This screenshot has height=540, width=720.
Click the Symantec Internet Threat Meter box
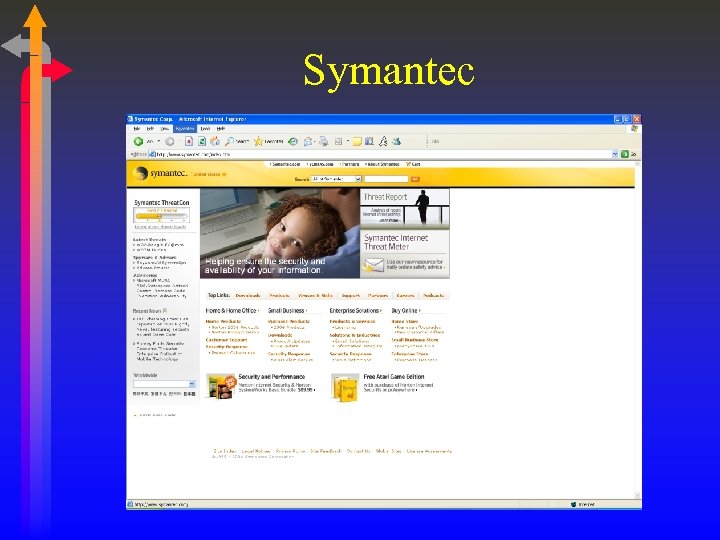click(405, 254)
